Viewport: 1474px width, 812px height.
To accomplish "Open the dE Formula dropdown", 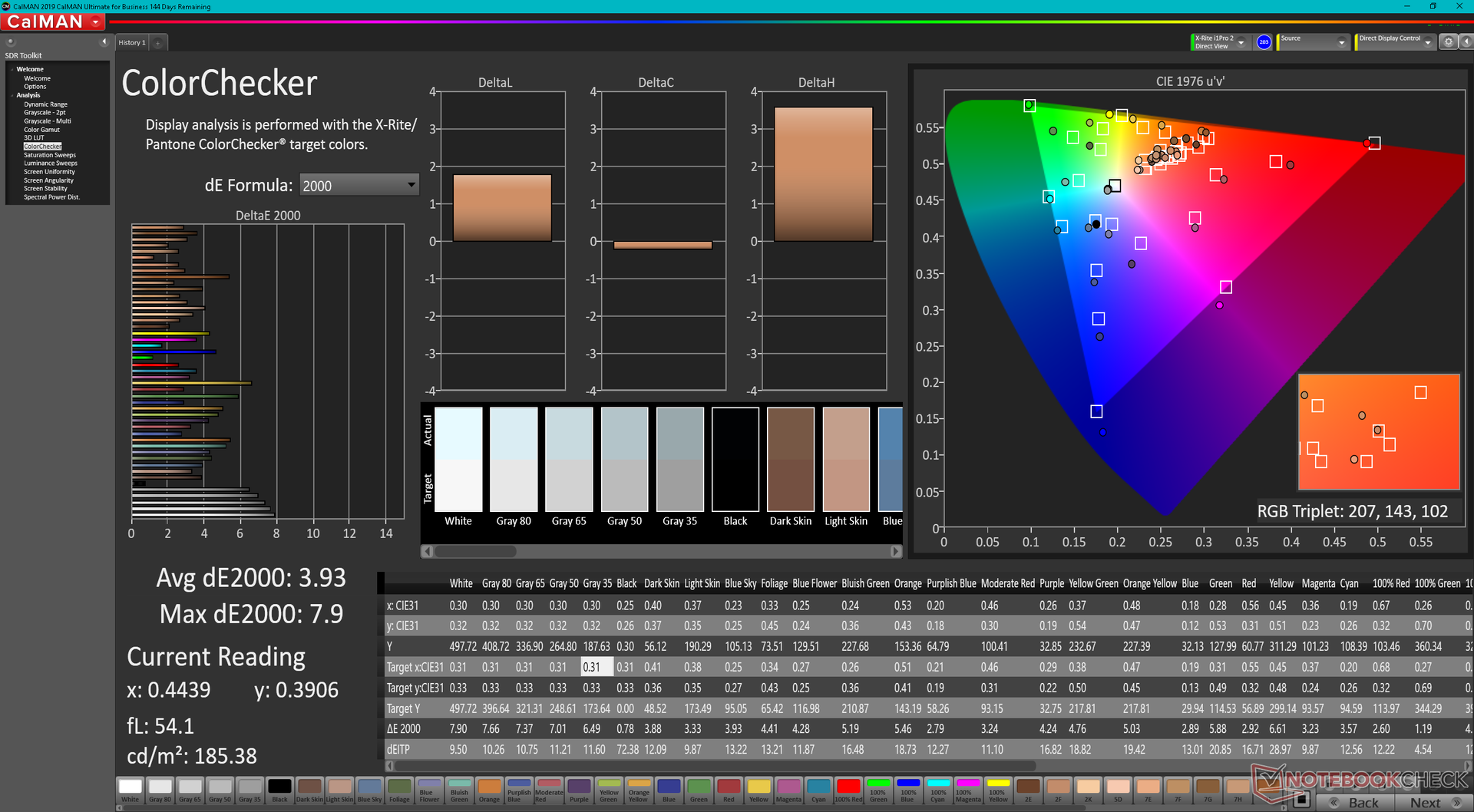I will tap(359, 185).
